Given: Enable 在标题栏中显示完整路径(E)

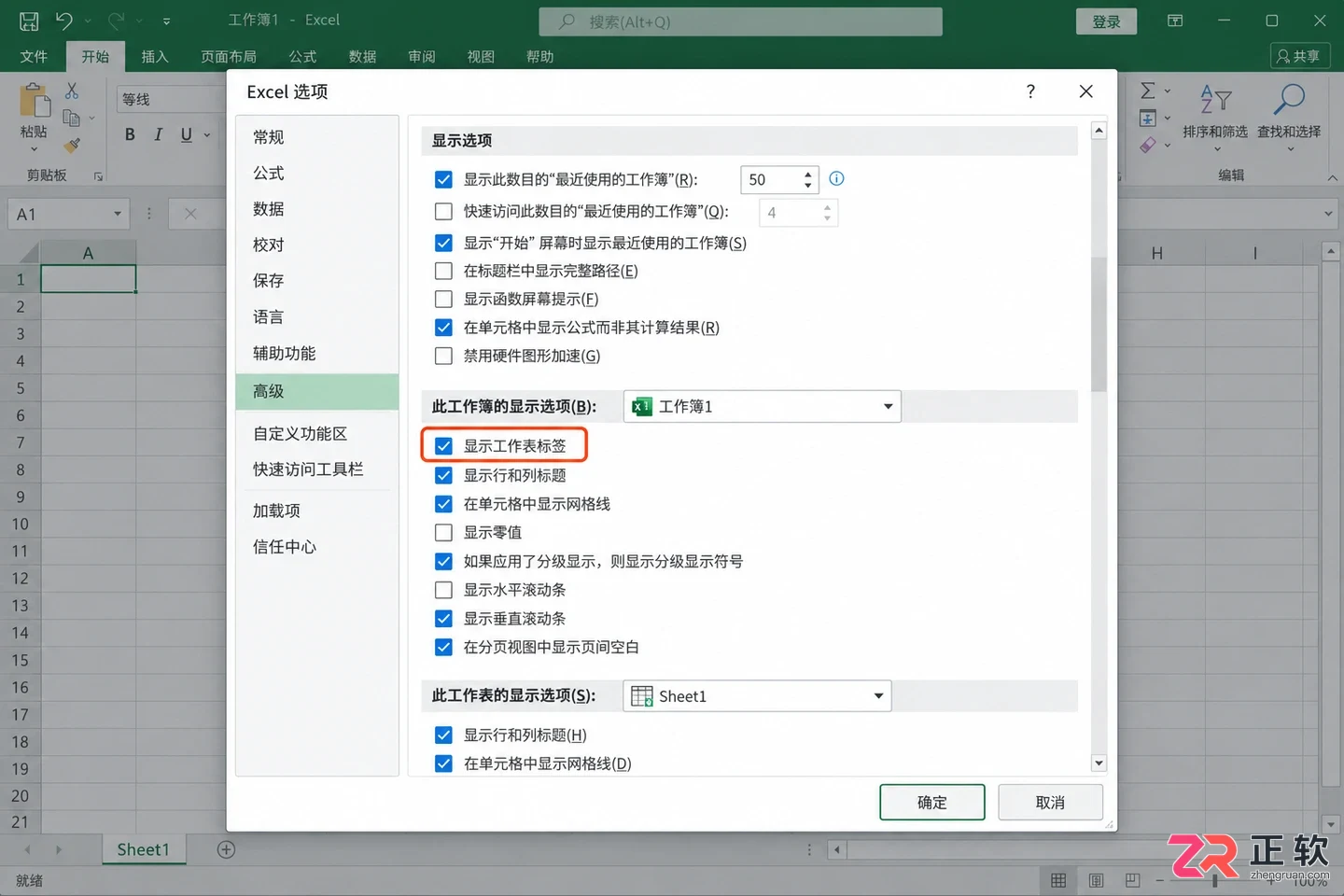Looking at the screenshot, I should (443, 271).
